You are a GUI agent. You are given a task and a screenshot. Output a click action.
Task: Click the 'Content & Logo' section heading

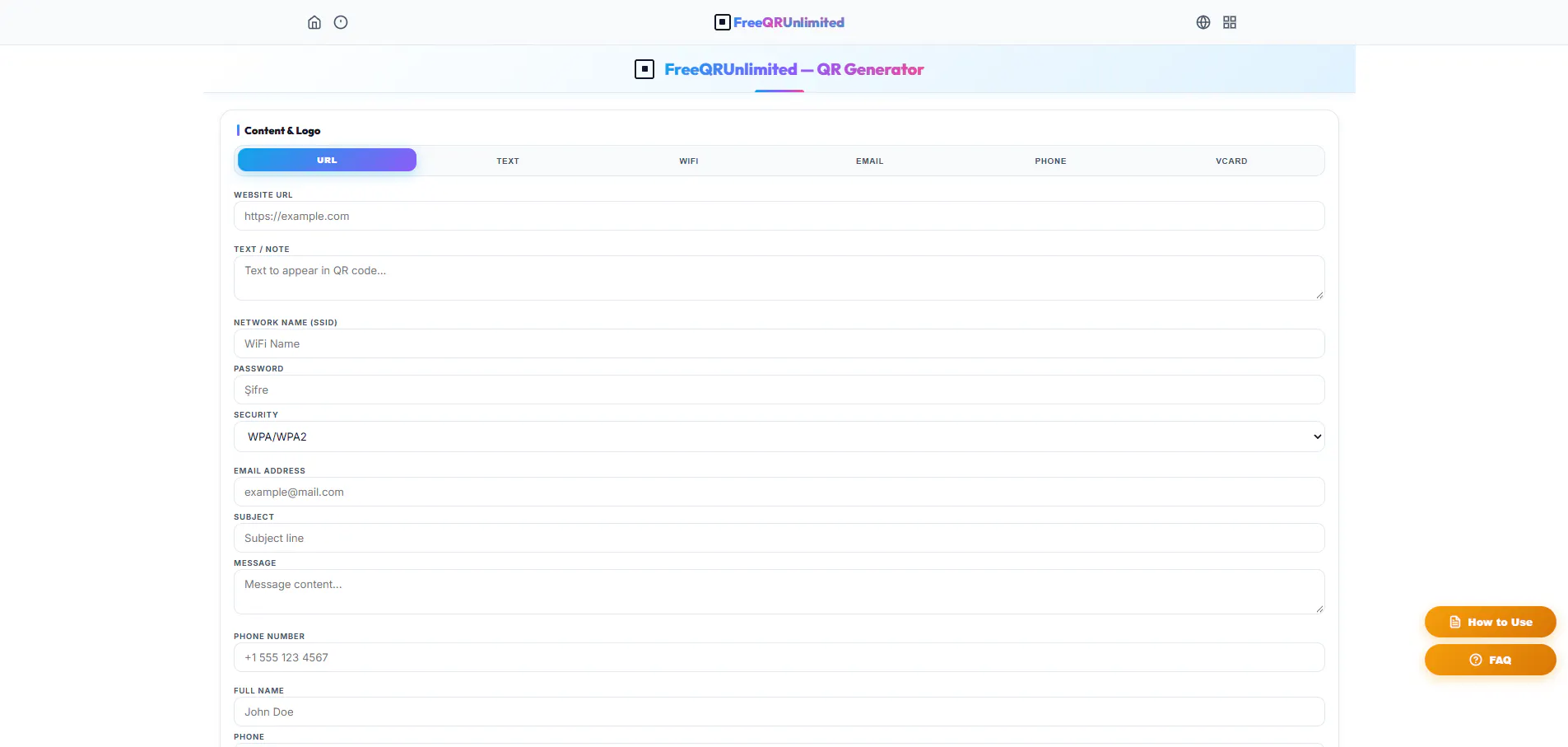282,130
